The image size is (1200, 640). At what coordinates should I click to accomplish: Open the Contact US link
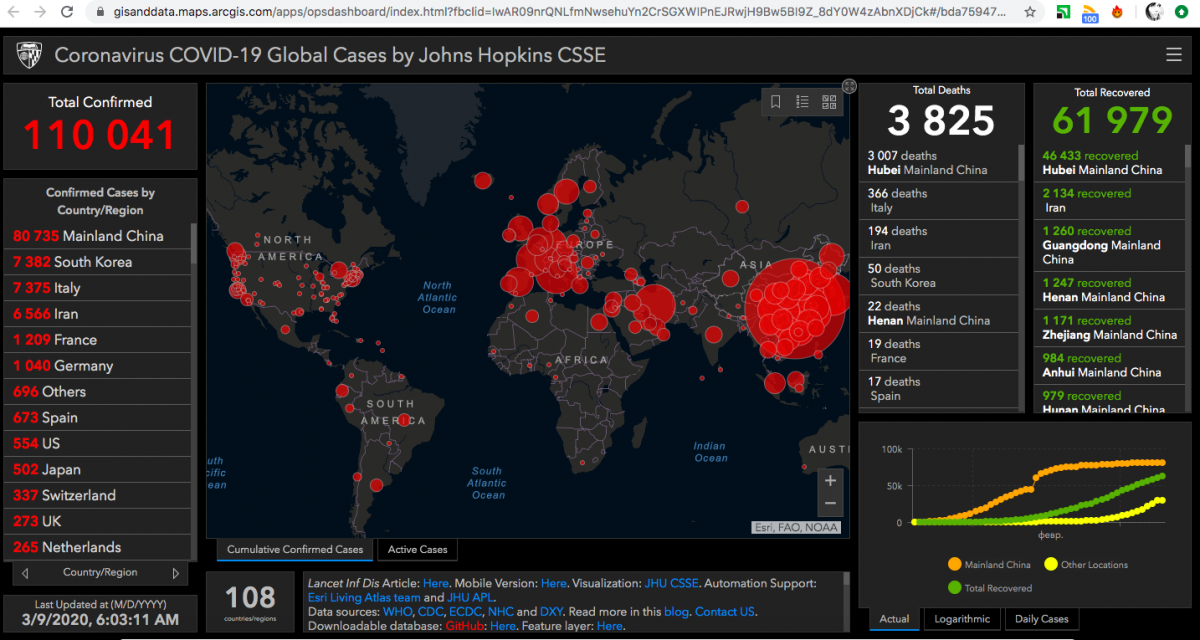coord(725,611)
